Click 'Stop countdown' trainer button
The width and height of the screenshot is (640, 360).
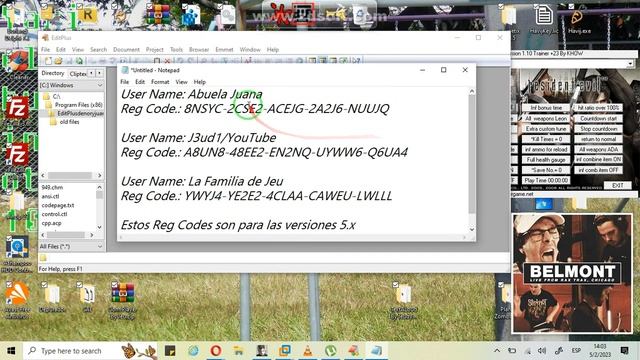click(598, 129)
